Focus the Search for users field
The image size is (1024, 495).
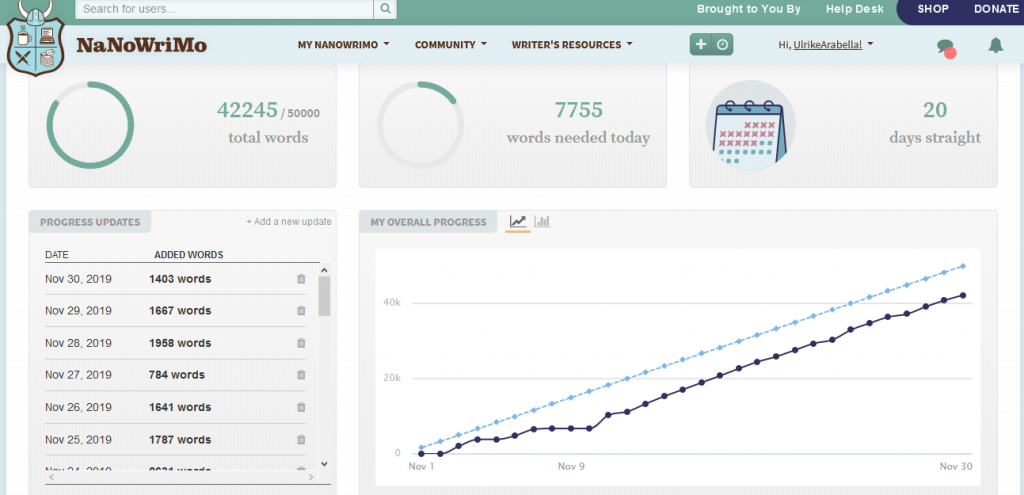tap(224, 9)
